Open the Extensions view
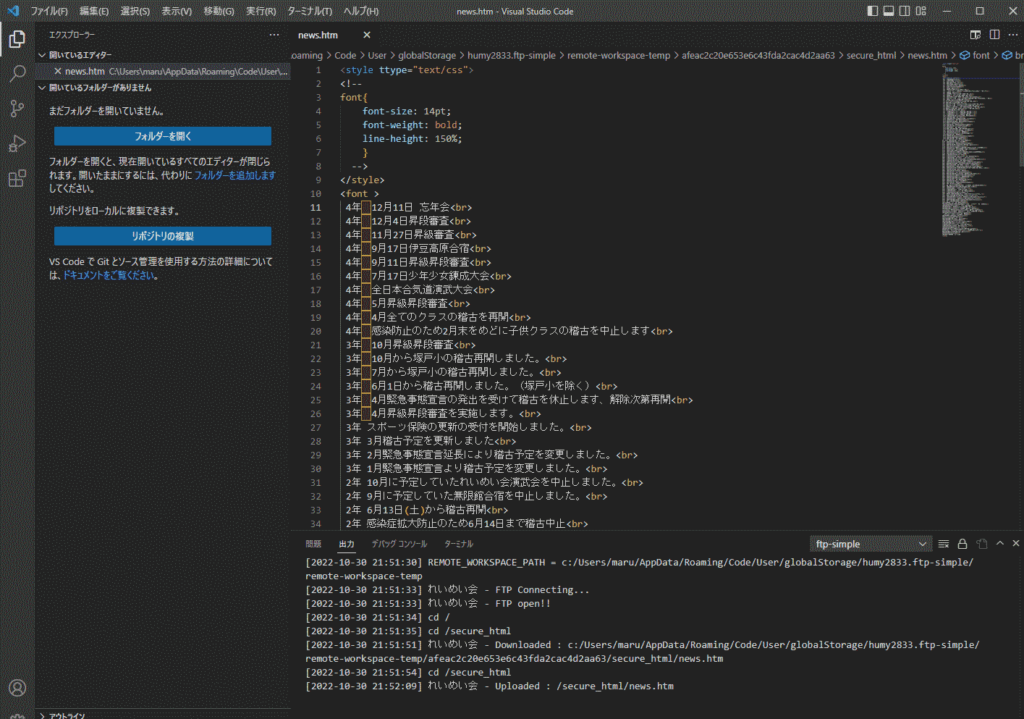This screenshot has width=1024, height=719. [x=17, y=179]
